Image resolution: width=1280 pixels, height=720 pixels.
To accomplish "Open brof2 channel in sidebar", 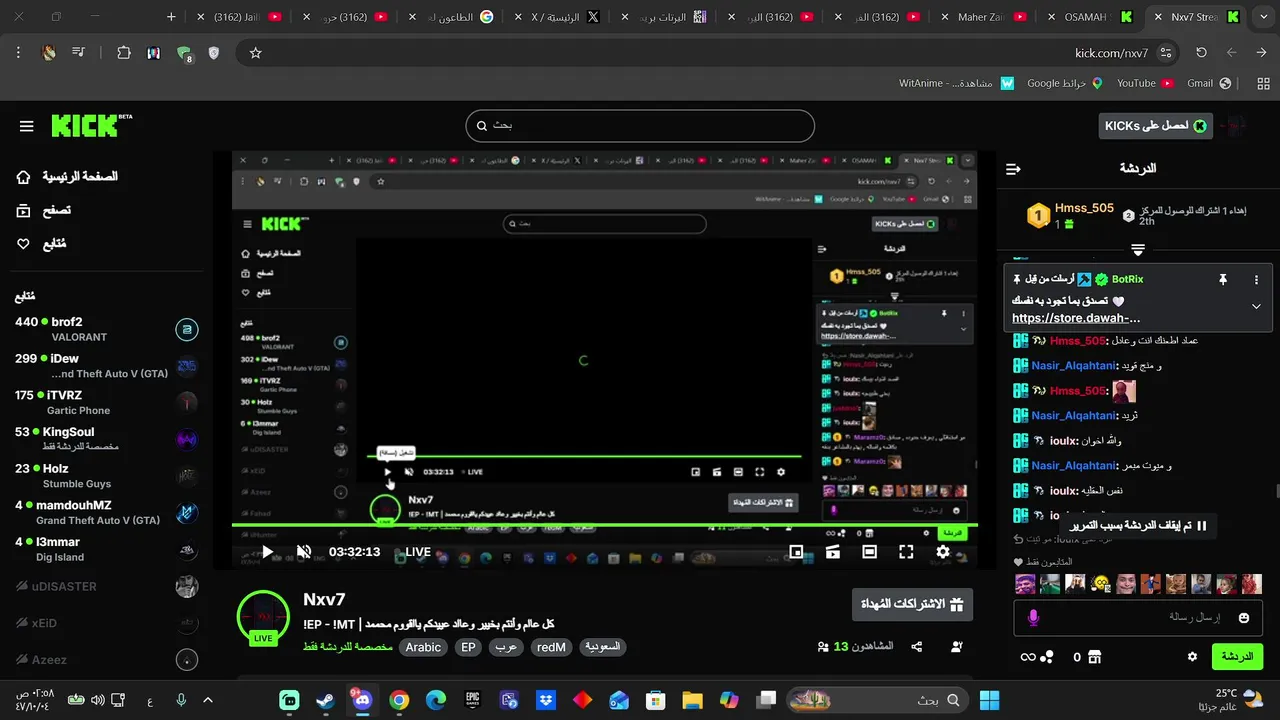I will point(105,329).
